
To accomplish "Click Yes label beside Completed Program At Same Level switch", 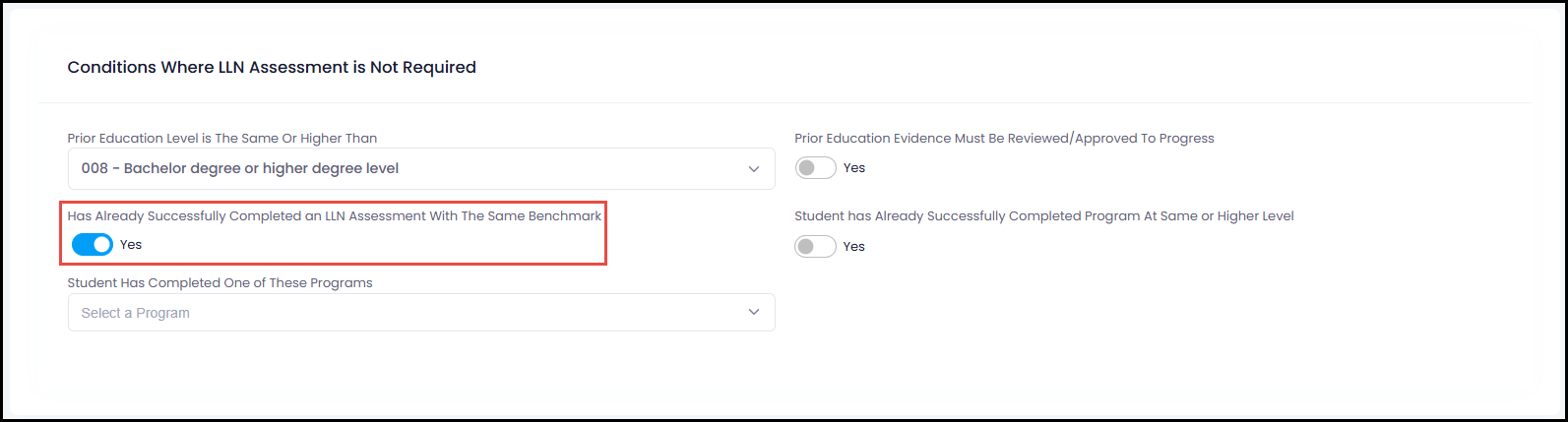I will (x=854, y=247).
